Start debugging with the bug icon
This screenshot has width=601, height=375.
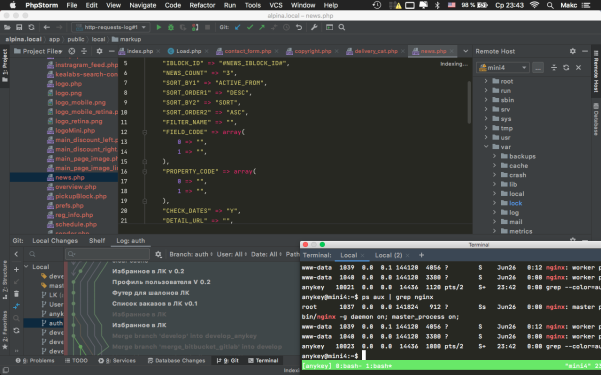point(171,27)
